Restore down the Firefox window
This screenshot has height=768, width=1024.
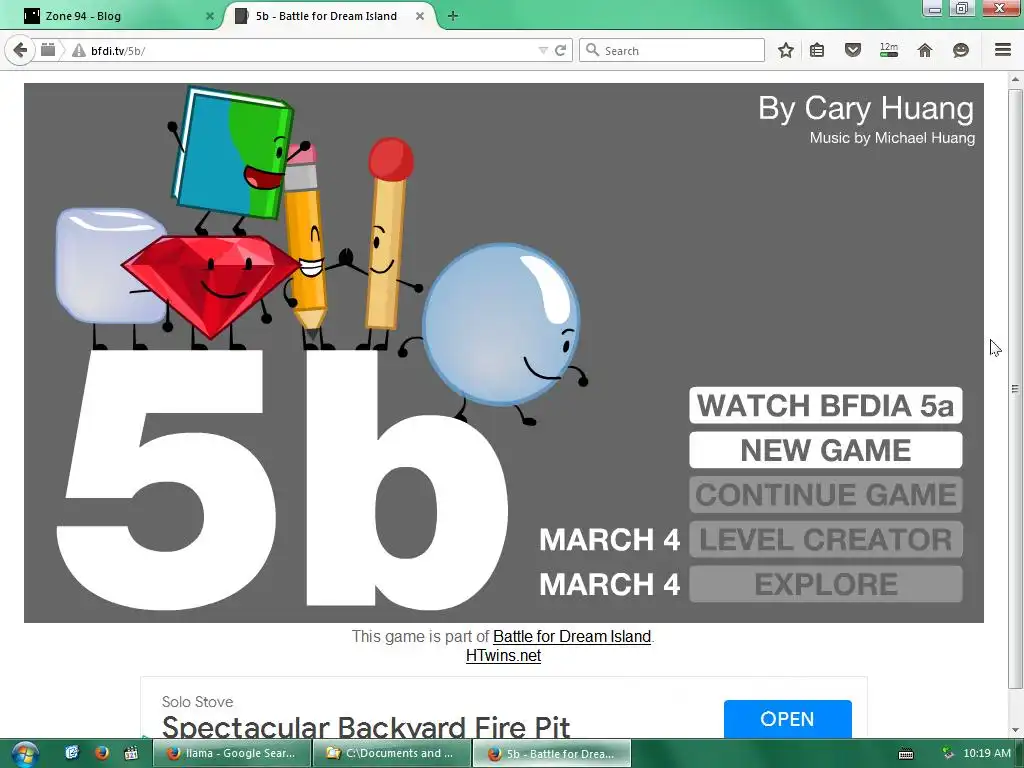(x=962, y=8)
